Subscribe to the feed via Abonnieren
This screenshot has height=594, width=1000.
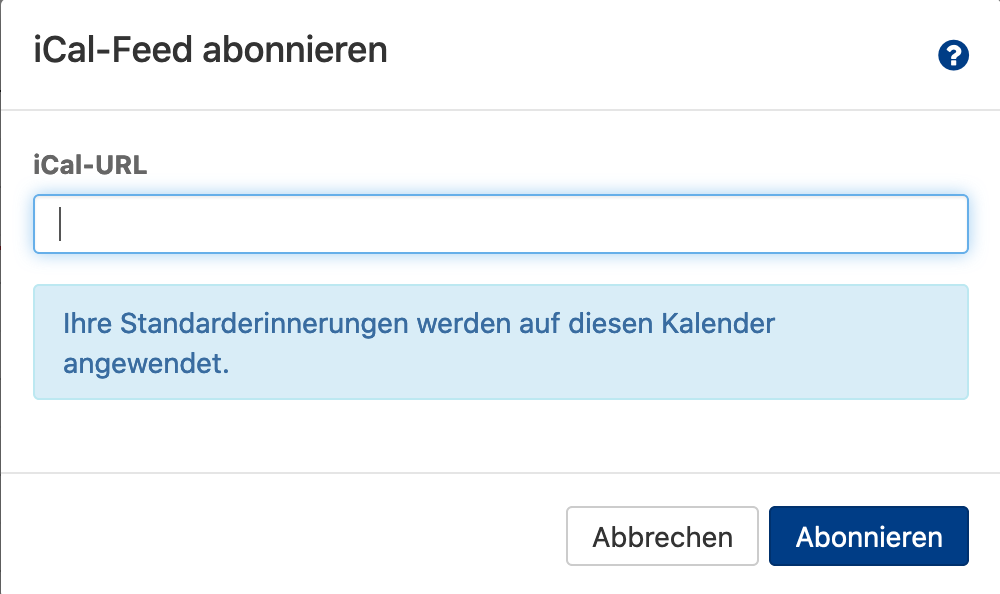tap(868, 537)
